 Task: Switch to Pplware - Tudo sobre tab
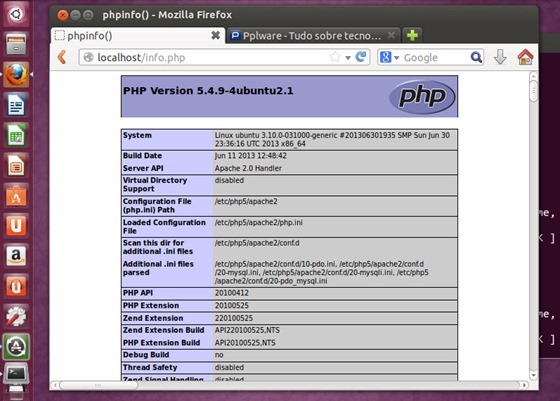(x=313, y=35)
